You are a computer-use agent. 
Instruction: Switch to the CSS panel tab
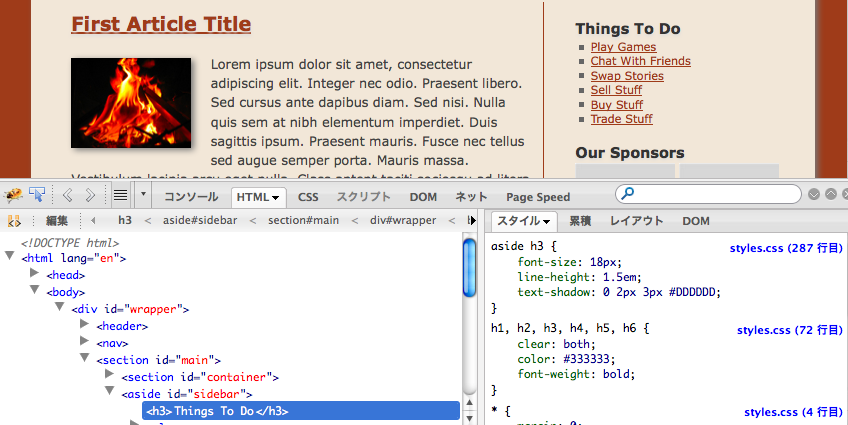[x=308, y=197]
